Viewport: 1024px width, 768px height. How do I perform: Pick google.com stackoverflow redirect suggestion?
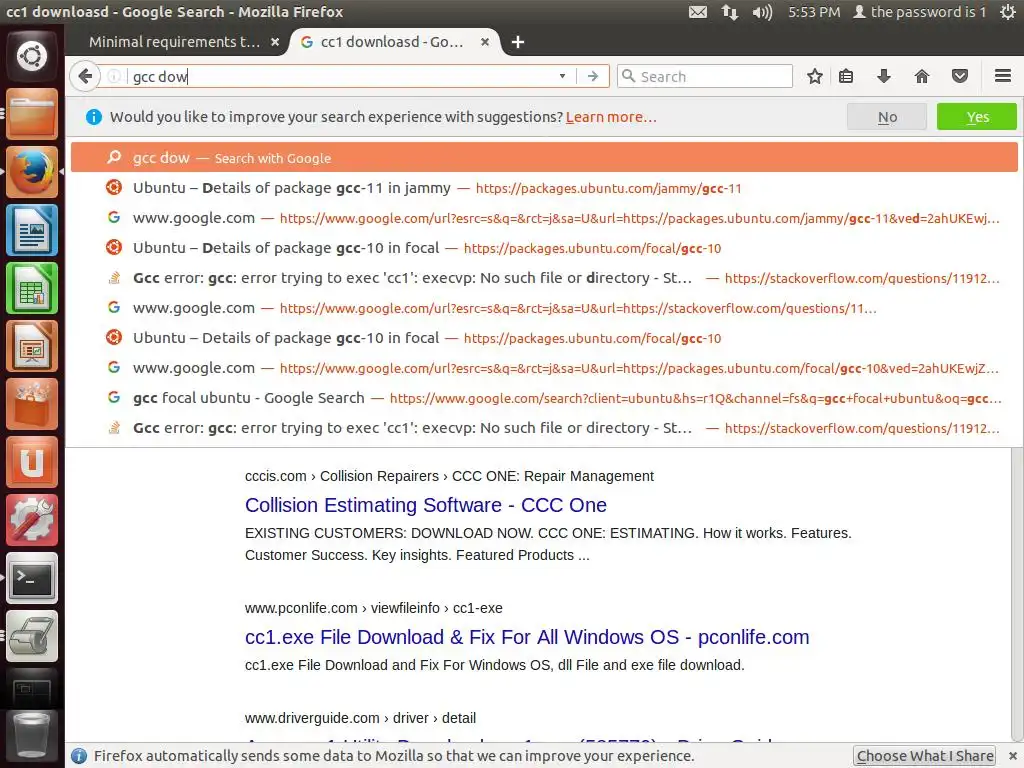(x=544, y=308)
